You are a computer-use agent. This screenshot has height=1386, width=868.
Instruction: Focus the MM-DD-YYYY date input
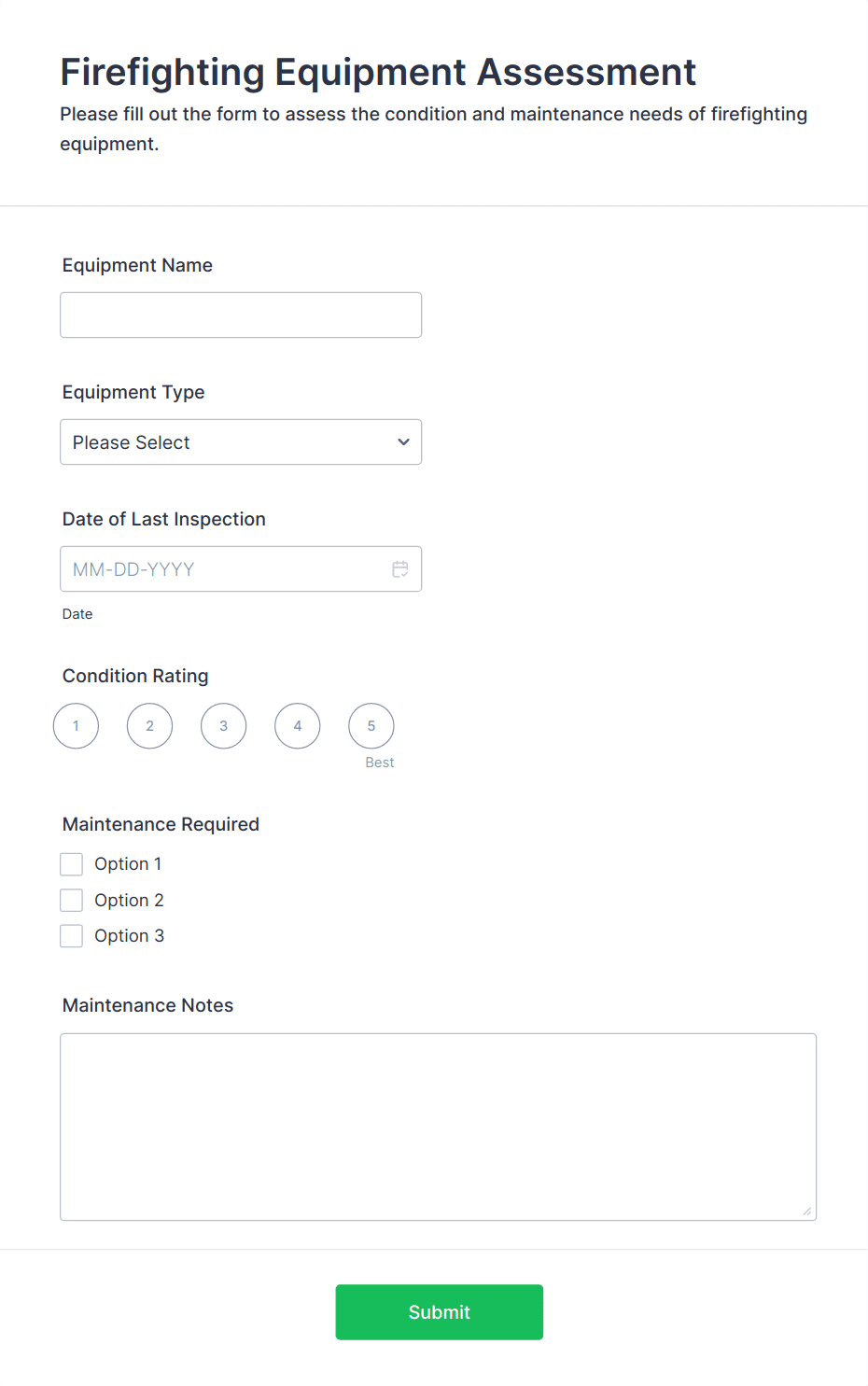point(224,569)
